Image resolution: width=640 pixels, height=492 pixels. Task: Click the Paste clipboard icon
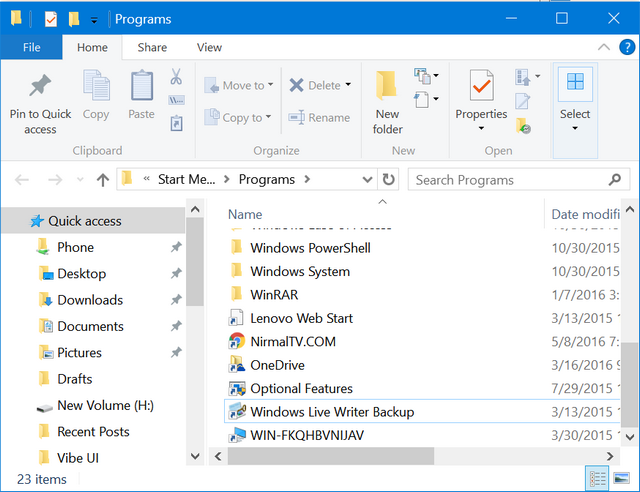click(x=142, y=85)
